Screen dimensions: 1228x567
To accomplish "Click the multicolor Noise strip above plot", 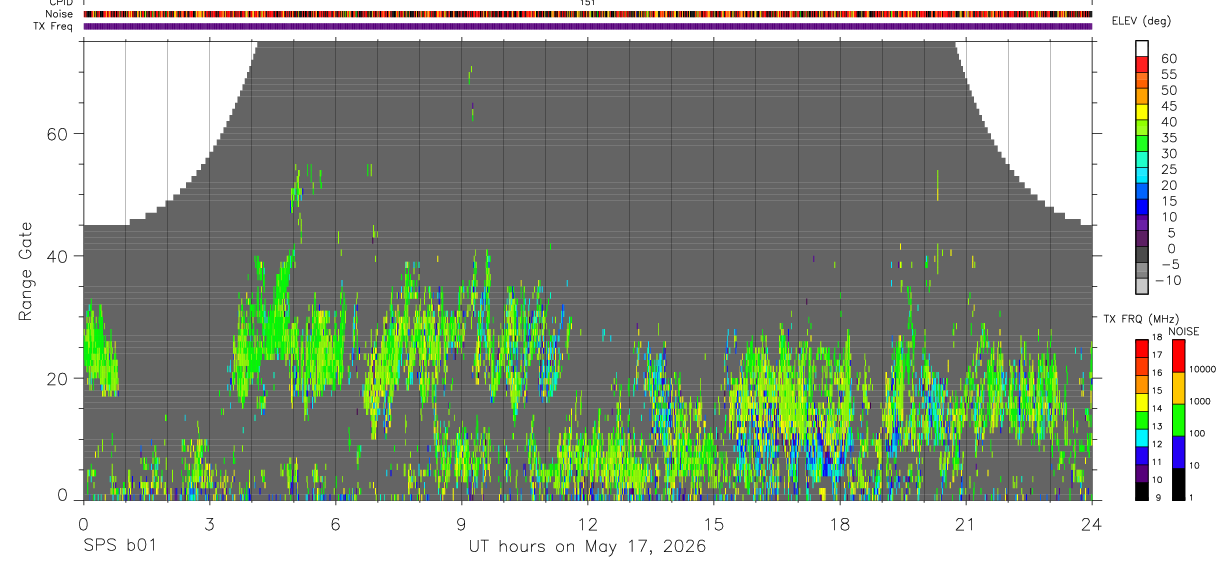I will (587, 14).
